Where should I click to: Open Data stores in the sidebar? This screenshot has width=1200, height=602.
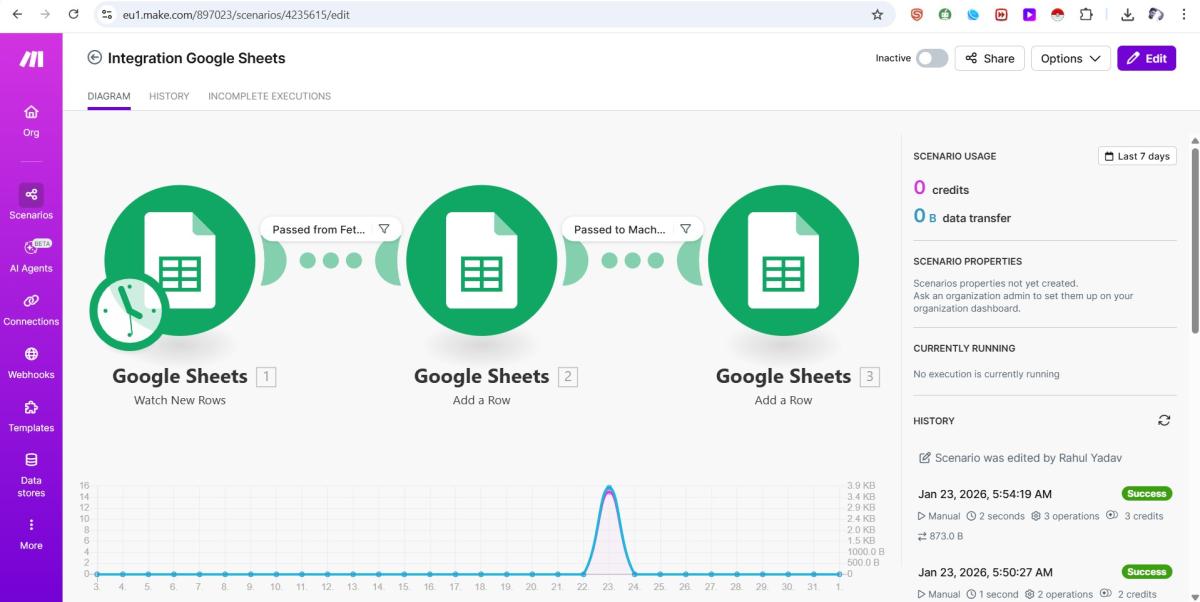(x=31, y=474)
